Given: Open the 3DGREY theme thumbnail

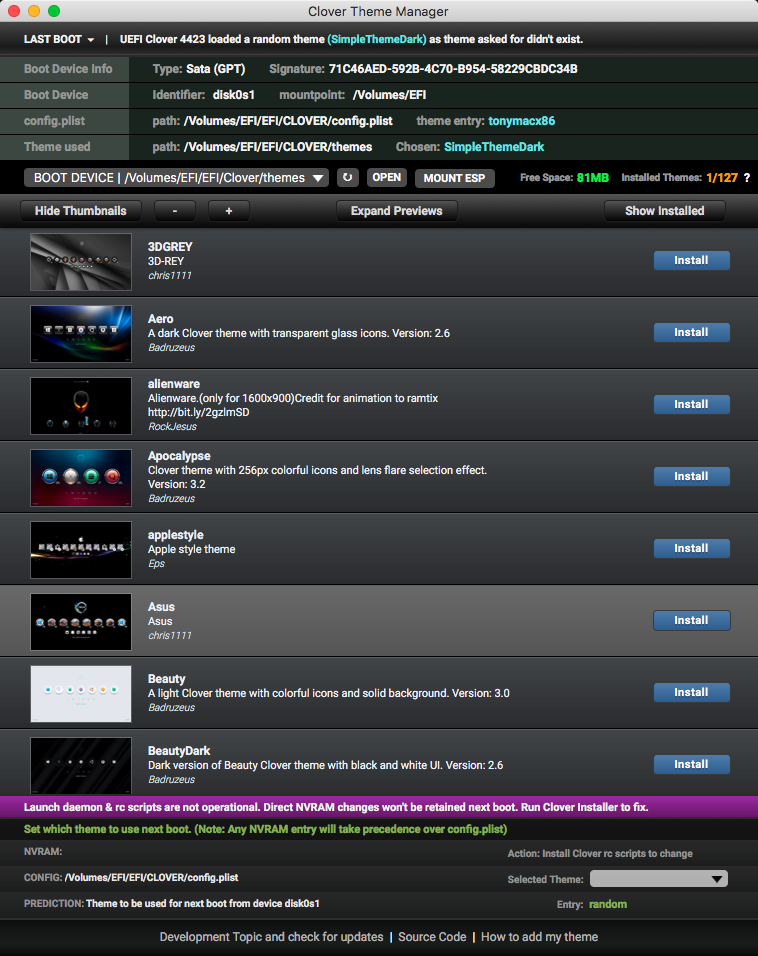Looking at the screenshot, I should pos(81,262).
